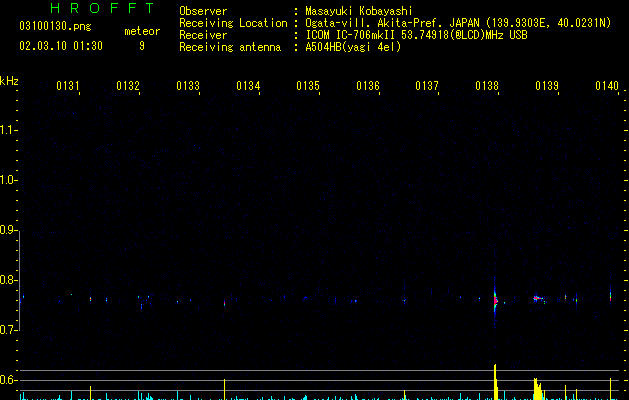Viewport: 629px width, 400px height.
Task: Click the long echo trace near 0139
Action: 539,298
